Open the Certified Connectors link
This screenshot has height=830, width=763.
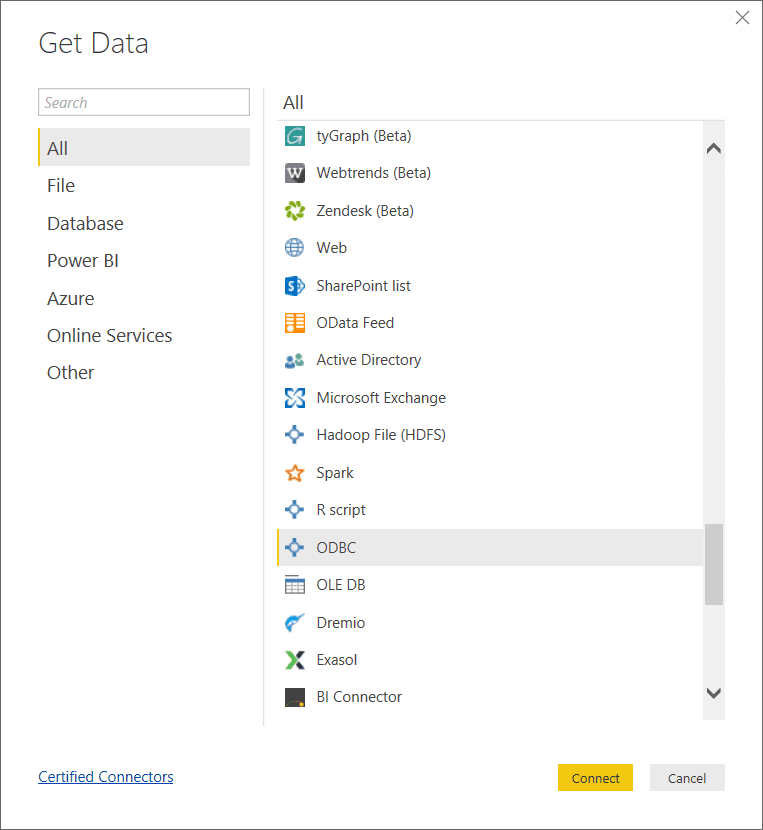[x=105, y=777]
